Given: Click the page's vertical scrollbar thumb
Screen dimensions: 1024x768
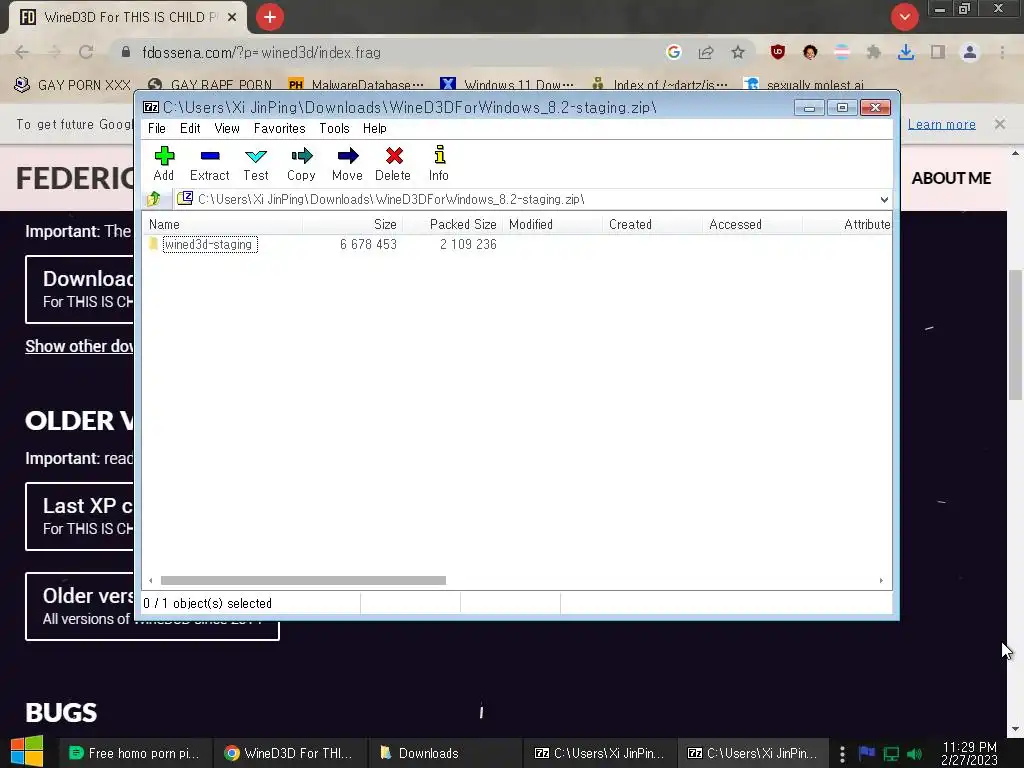Looking at the screenshot, I should (1015, 334).
